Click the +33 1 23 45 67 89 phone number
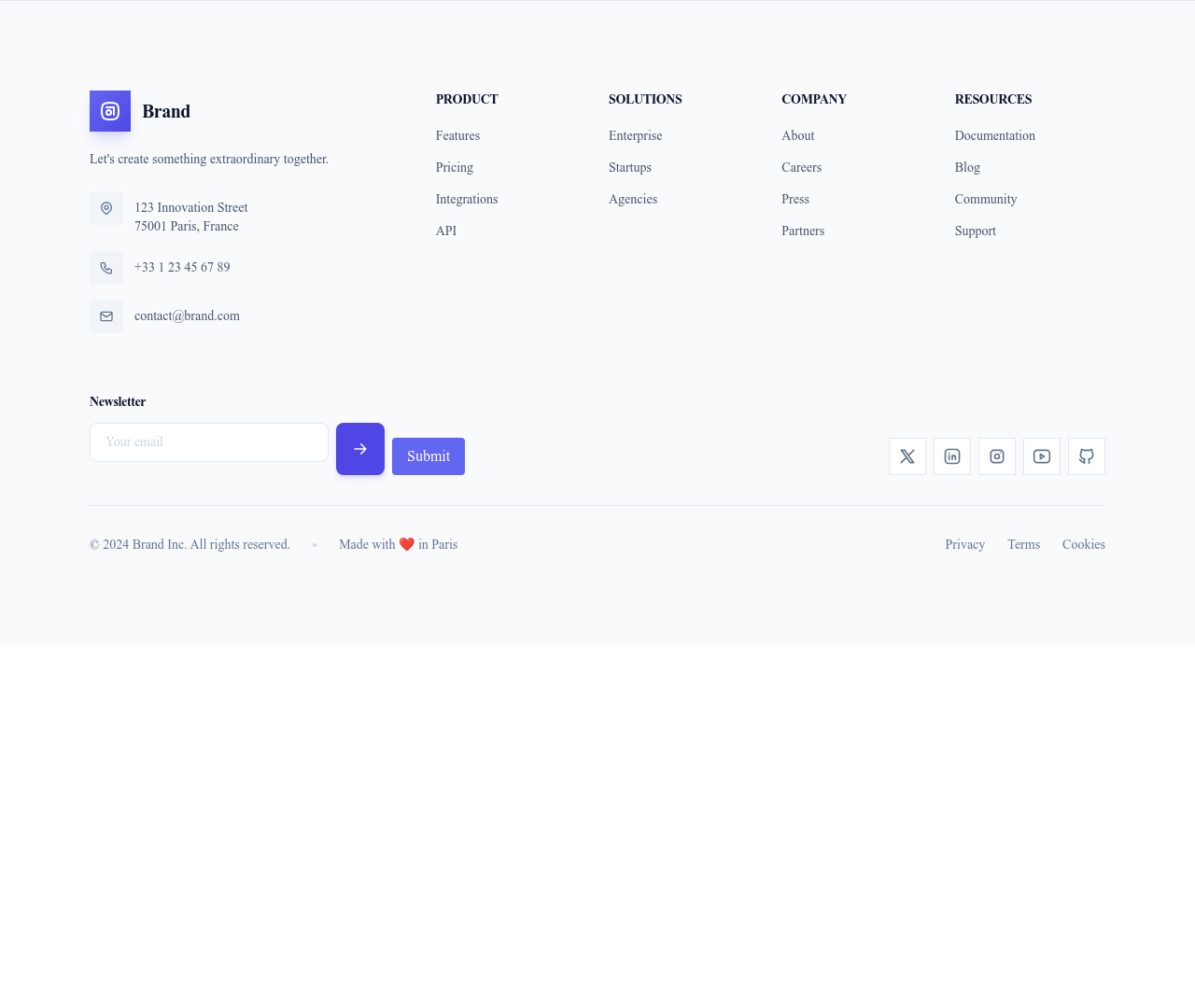 (182, 267)
